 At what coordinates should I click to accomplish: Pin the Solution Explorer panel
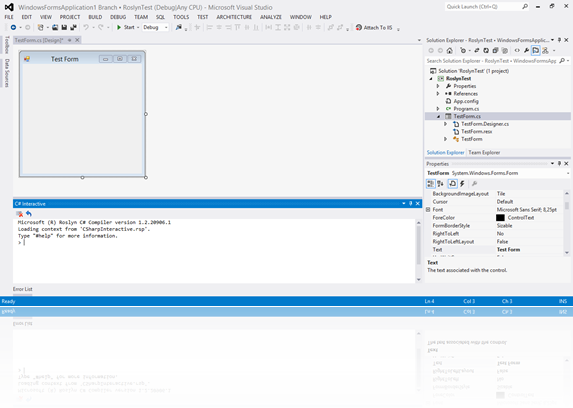(x=559, y=40)
